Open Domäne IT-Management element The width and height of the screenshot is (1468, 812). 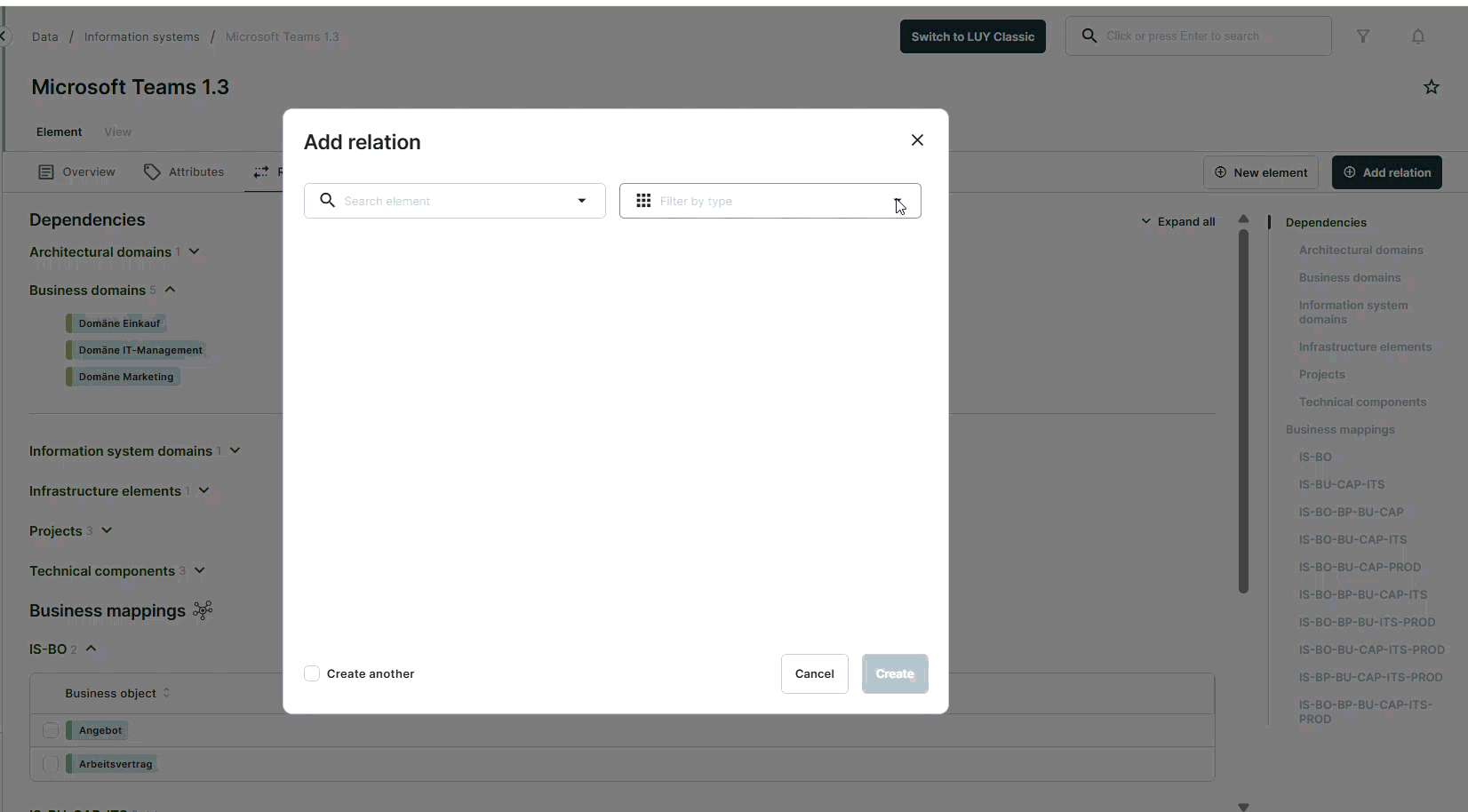137,350
